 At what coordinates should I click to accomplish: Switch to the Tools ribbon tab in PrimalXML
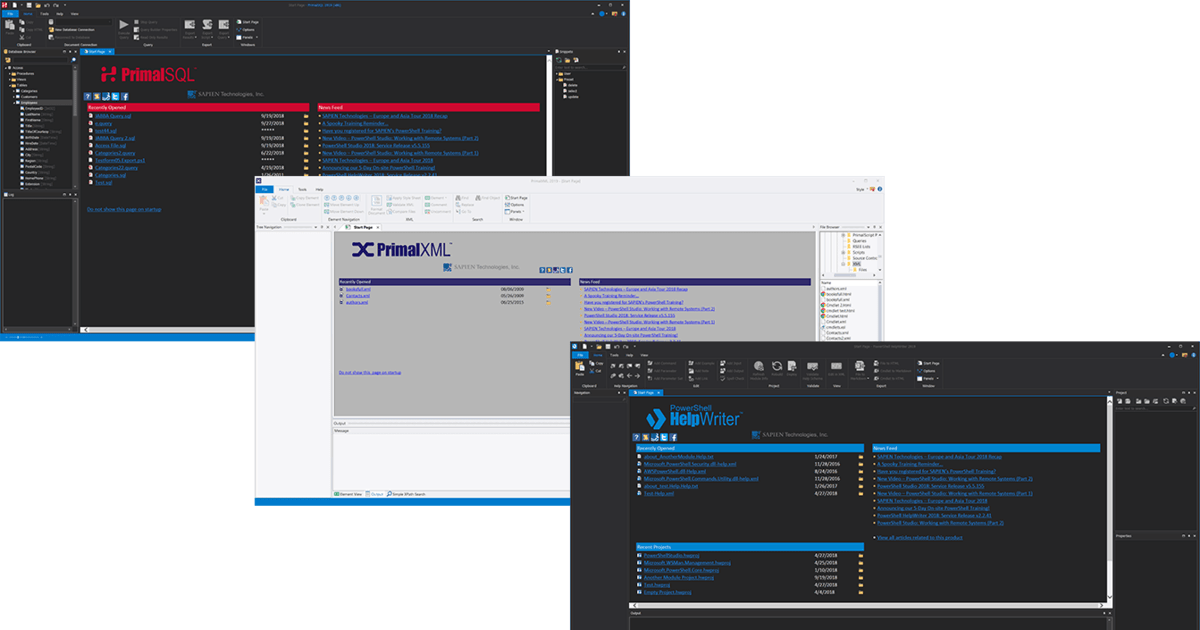tap(303, 188)
